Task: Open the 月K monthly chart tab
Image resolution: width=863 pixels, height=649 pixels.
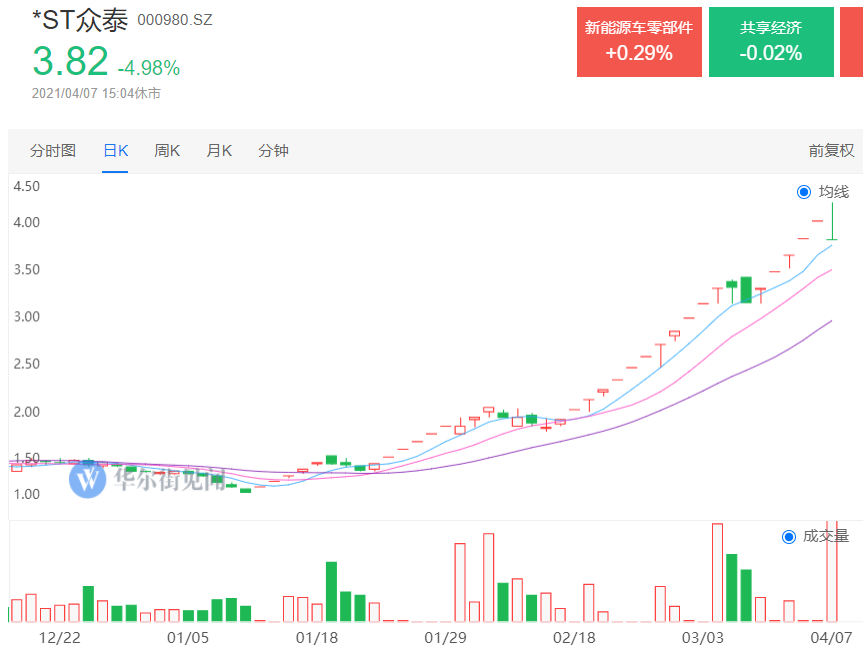Action: coord(219,150)
